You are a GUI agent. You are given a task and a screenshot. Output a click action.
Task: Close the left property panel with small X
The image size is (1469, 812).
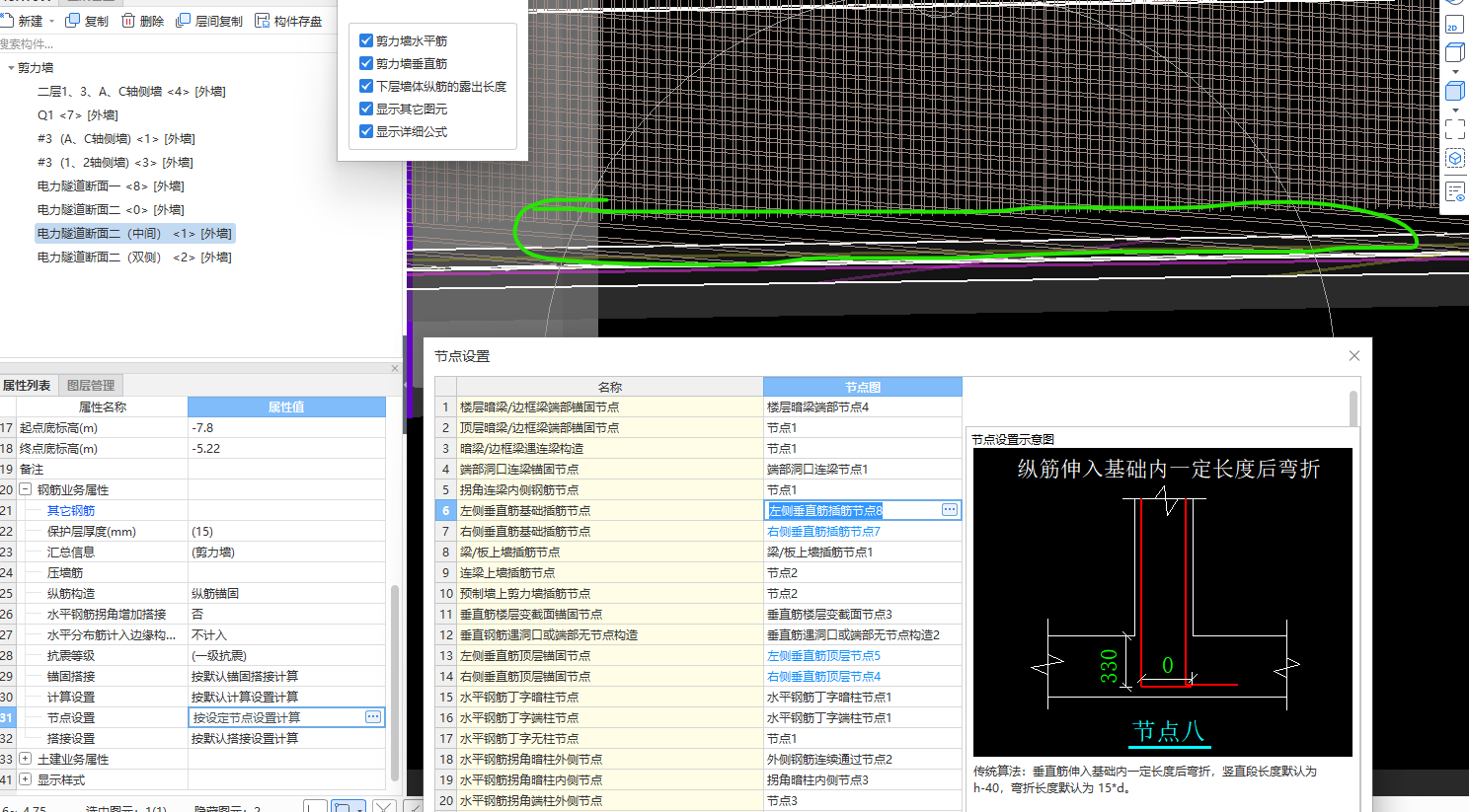pos(395,369)
